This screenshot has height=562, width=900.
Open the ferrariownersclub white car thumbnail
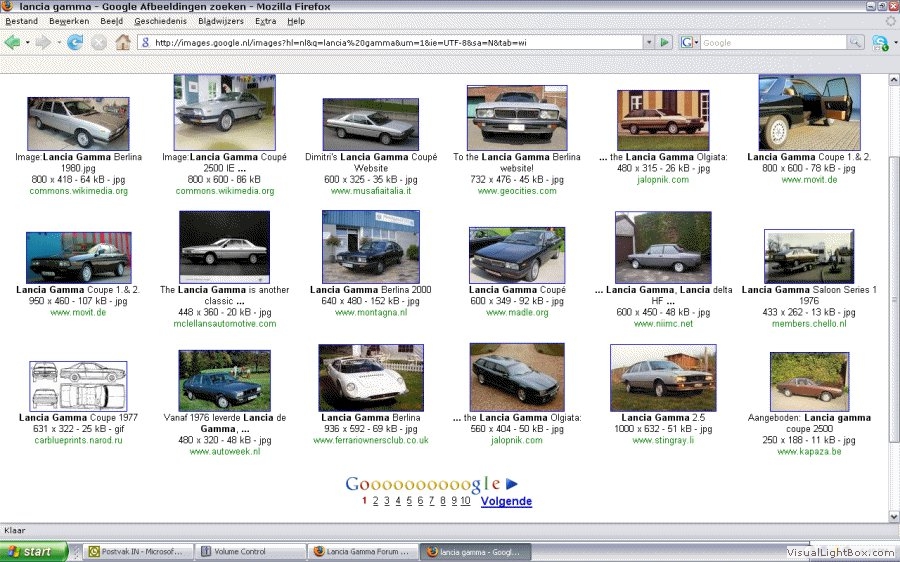[x=371, y=378]
